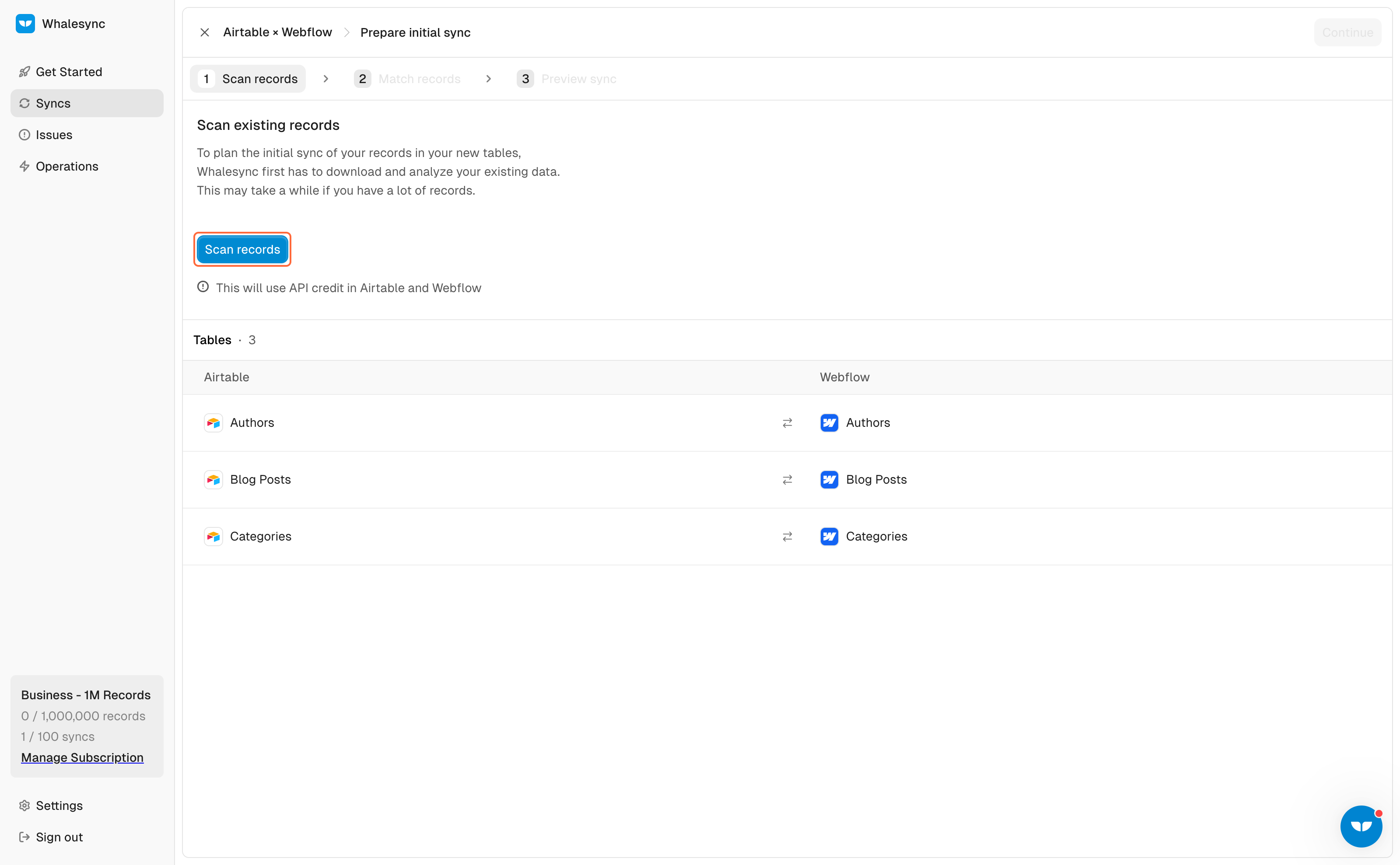Click the Tables count heading
The height and width of the screenshot is (865, 1400).
(x=224, y=340)
